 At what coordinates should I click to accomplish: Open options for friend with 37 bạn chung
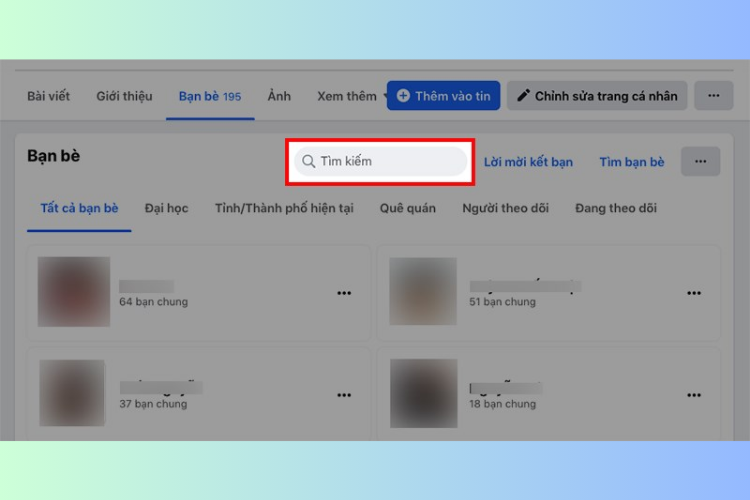(x=344, y=395)
